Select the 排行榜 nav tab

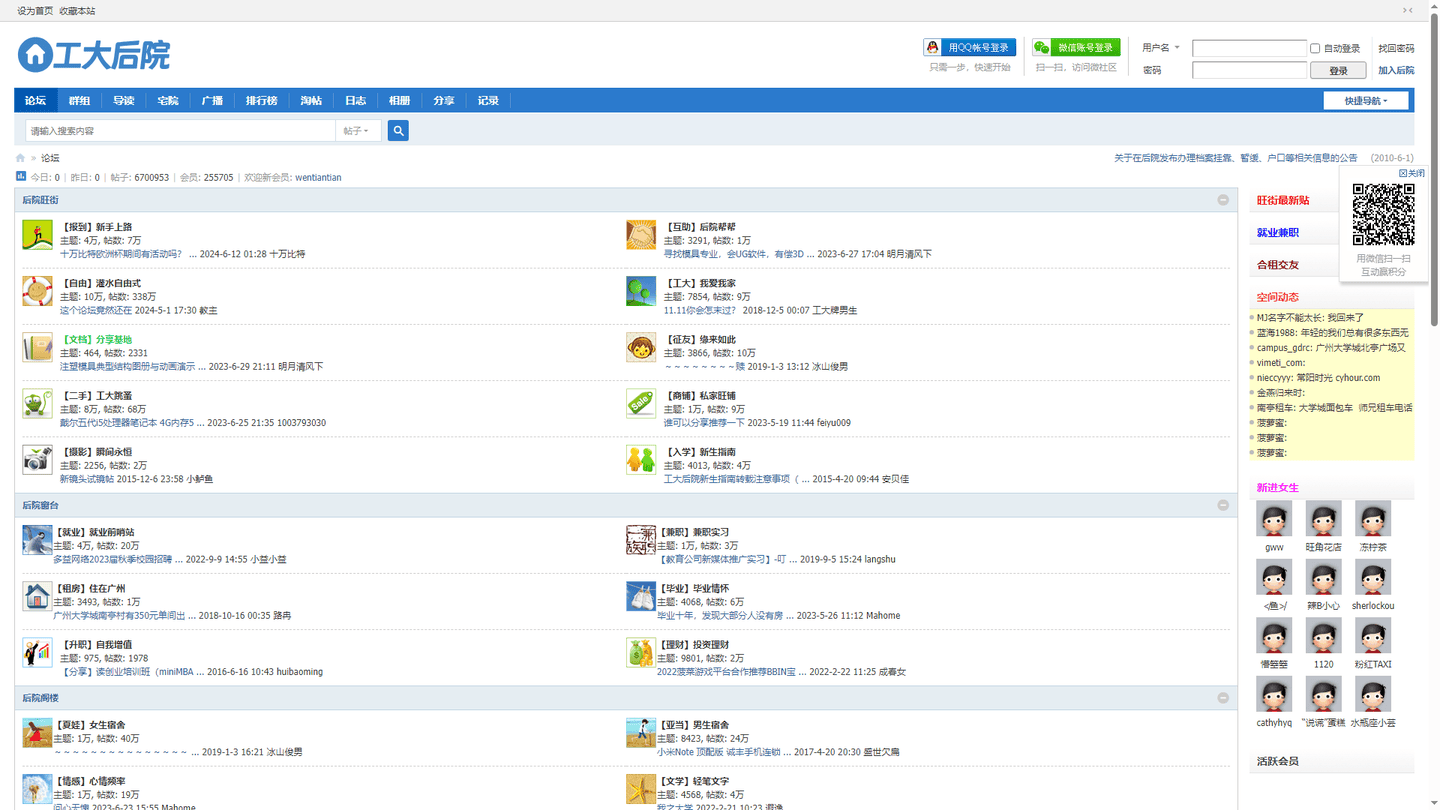coord(262,101)
